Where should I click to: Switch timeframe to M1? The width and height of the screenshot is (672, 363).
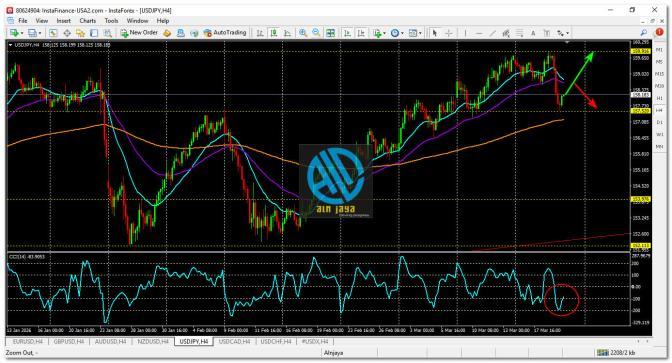click(659, 50)
